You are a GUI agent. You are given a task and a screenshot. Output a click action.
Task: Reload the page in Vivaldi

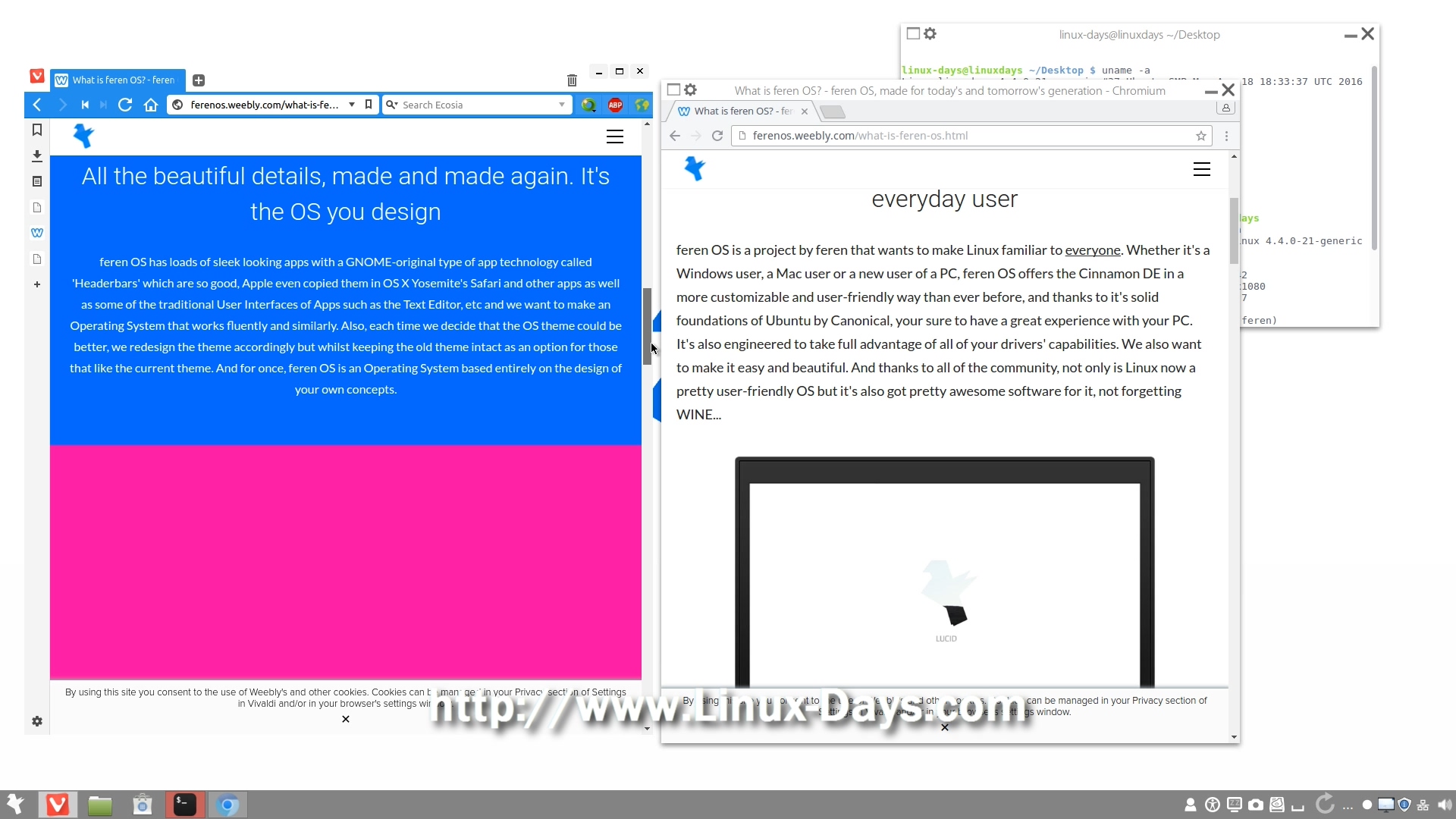point(126,105)
